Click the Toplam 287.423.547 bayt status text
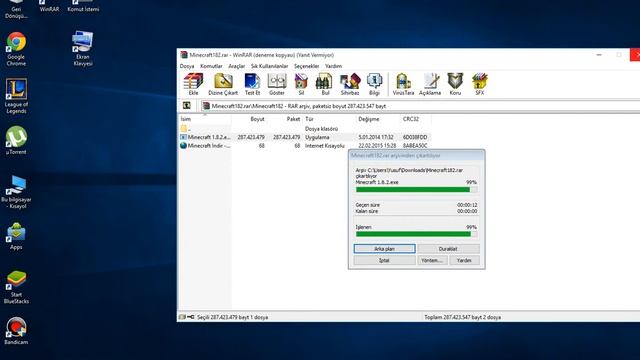 click(x=462, y=317)
